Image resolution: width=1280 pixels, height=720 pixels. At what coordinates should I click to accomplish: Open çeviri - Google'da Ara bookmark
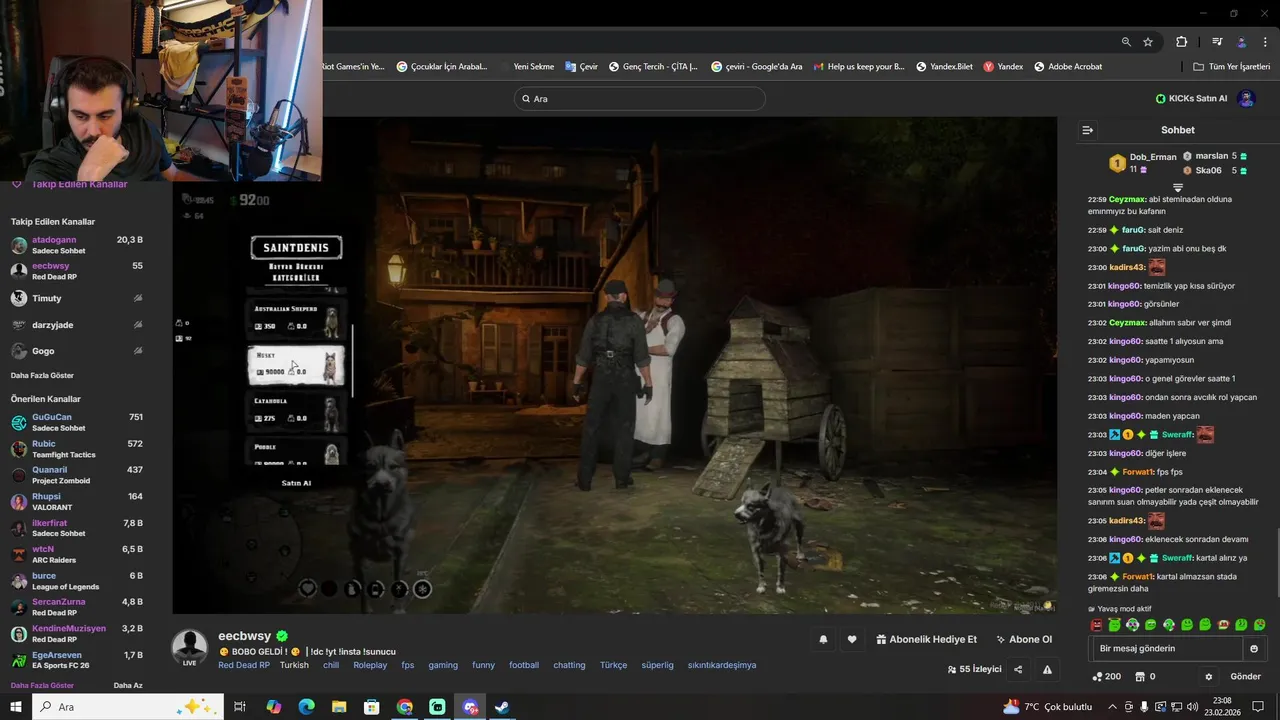(x=757, y=67)
